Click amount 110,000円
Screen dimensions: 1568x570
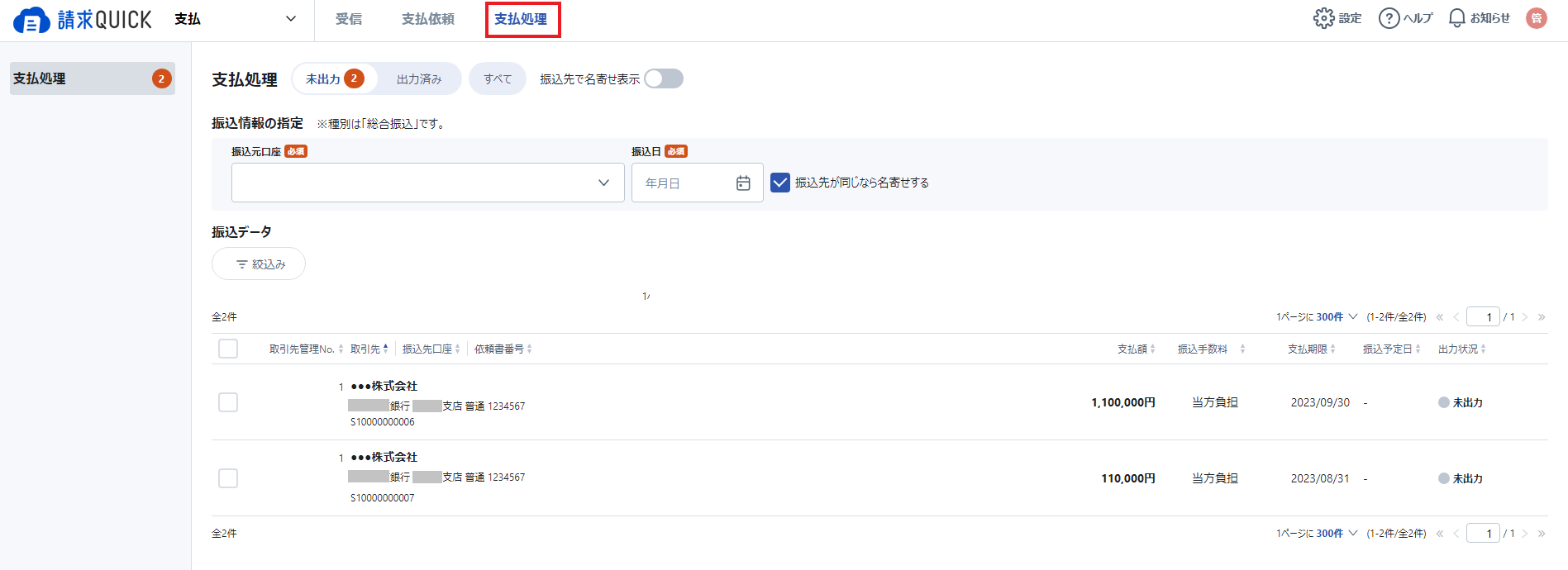tap(1128, 478)
